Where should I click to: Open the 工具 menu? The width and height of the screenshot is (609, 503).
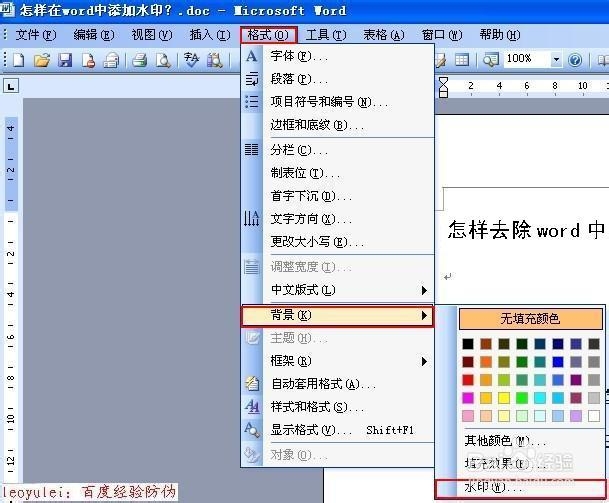[x=326, y=35]
